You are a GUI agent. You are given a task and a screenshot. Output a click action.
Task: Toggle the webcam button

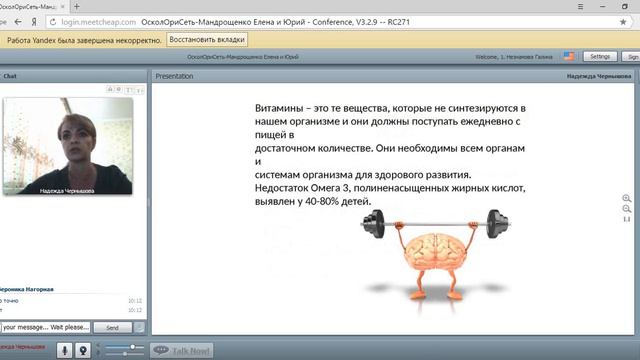(x=83, y=350)
